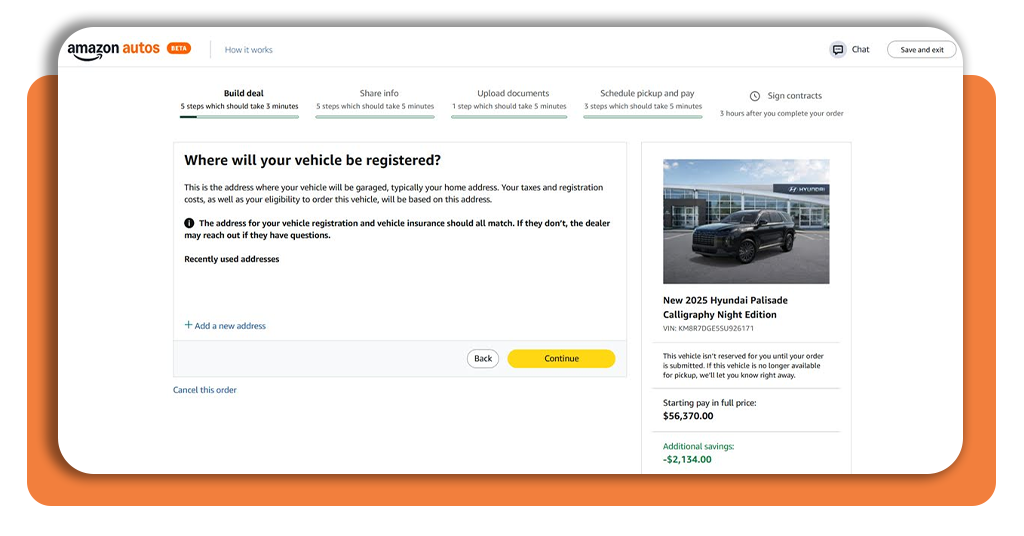Click the orange BETA badge
Viewport: 1024px width, 536px height.
179,48
